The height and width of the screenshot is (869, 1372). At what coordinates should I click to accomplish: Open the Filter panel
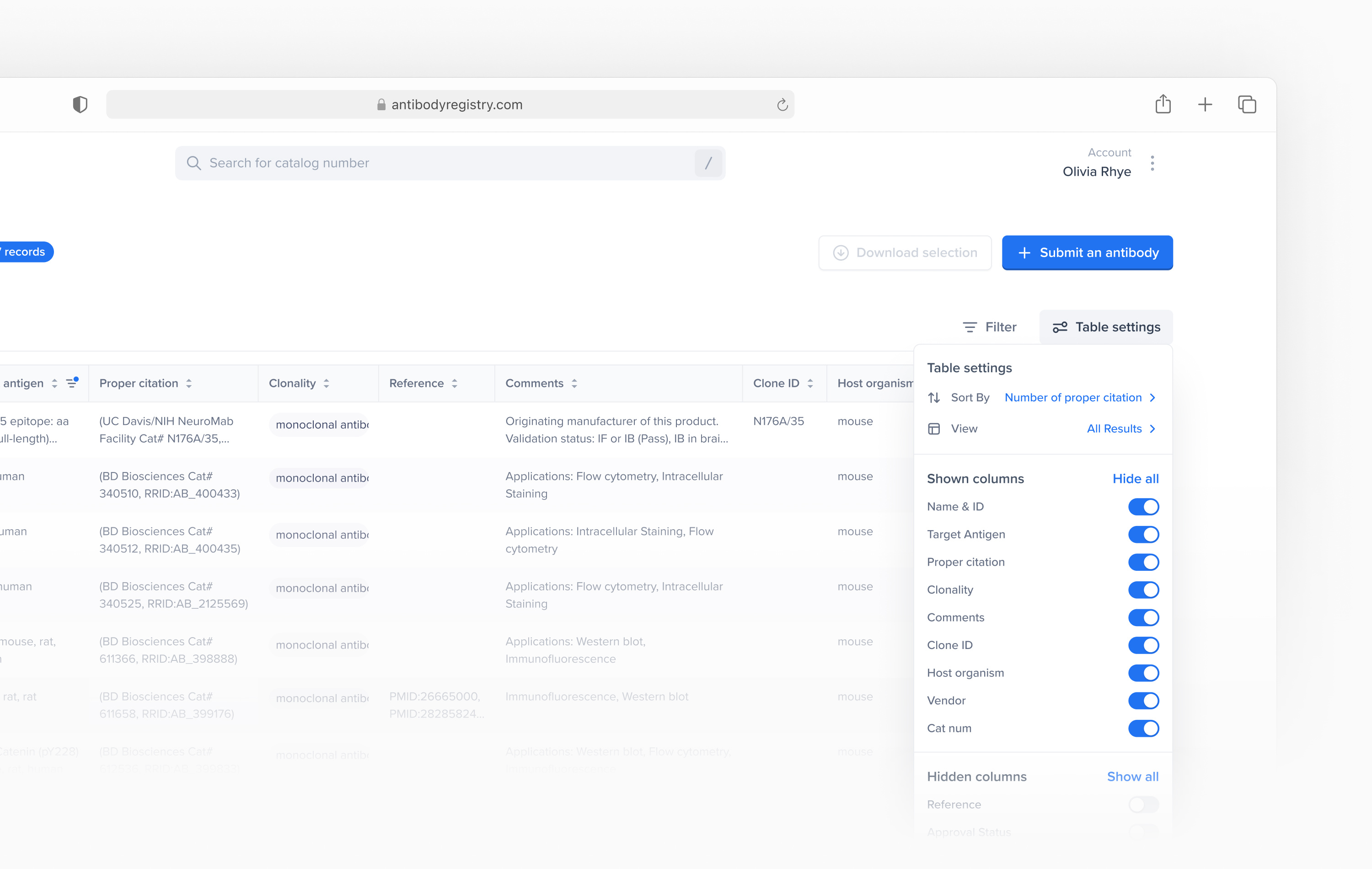(x=990, y=327)
